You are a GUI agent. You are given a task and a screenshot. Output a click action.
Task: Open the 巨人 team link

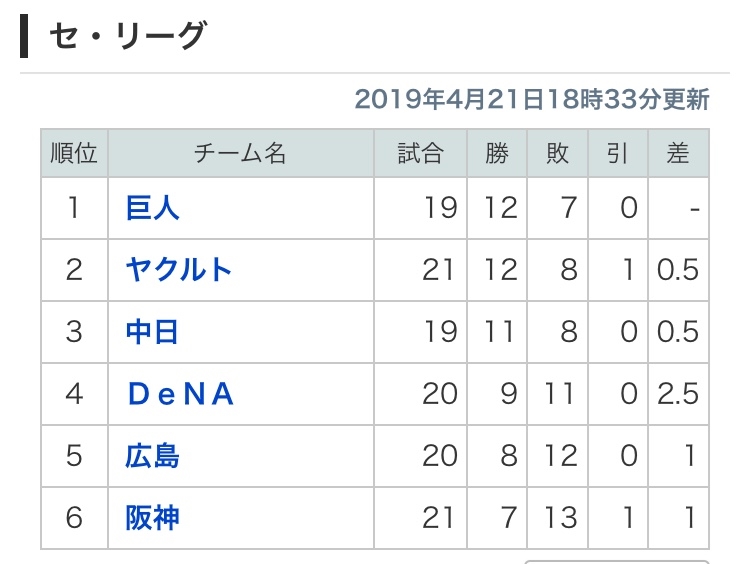[152, 208]
